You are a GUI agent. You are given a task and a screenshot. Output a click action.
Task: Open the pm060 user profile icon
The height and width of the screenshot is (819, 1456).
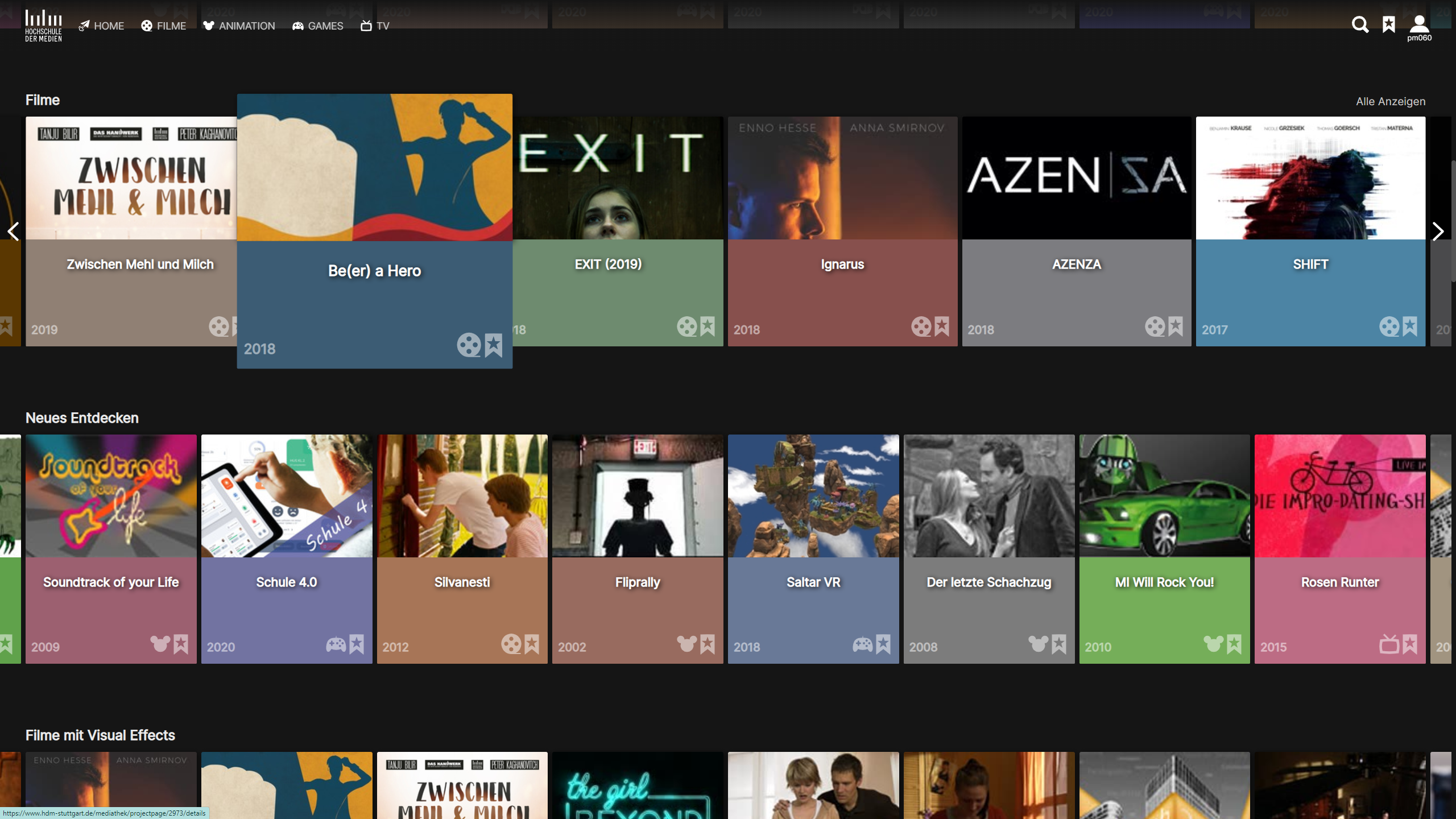(1419, 28)
